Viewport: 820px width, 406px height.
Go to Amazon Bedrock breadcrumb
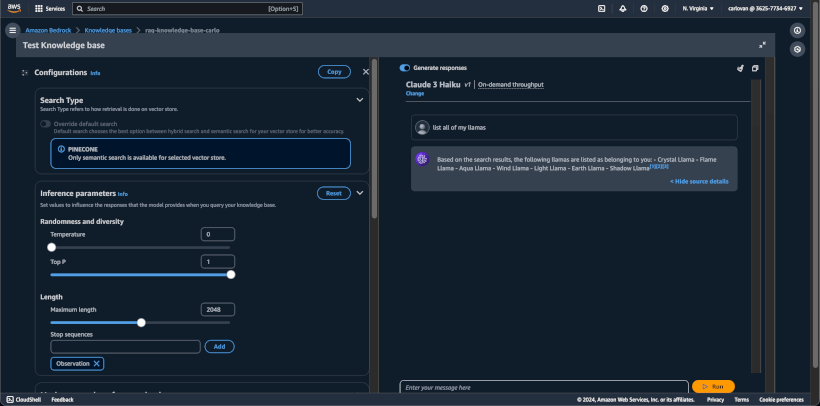pyautogui.click(x=48, y=30)
